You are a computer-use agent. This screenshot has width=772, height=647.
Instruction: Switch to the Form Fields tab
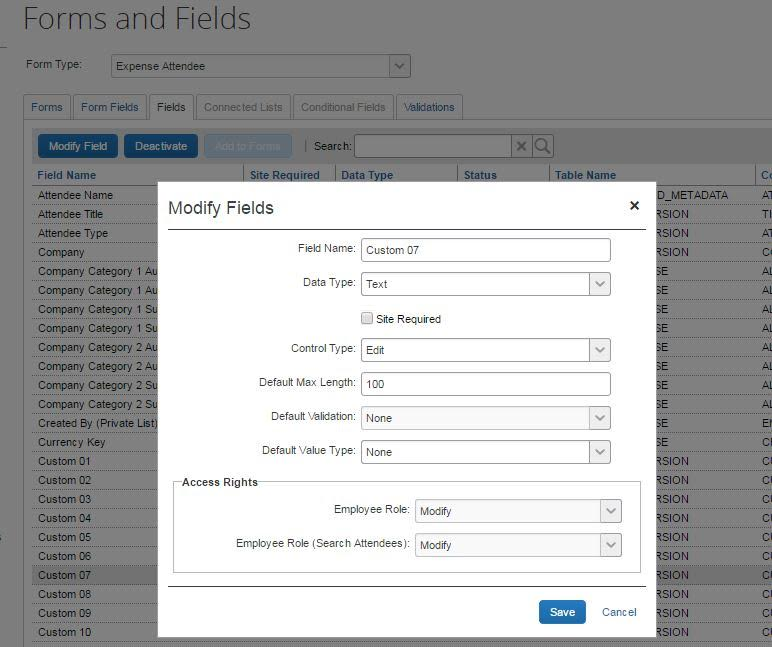[109, 107]
